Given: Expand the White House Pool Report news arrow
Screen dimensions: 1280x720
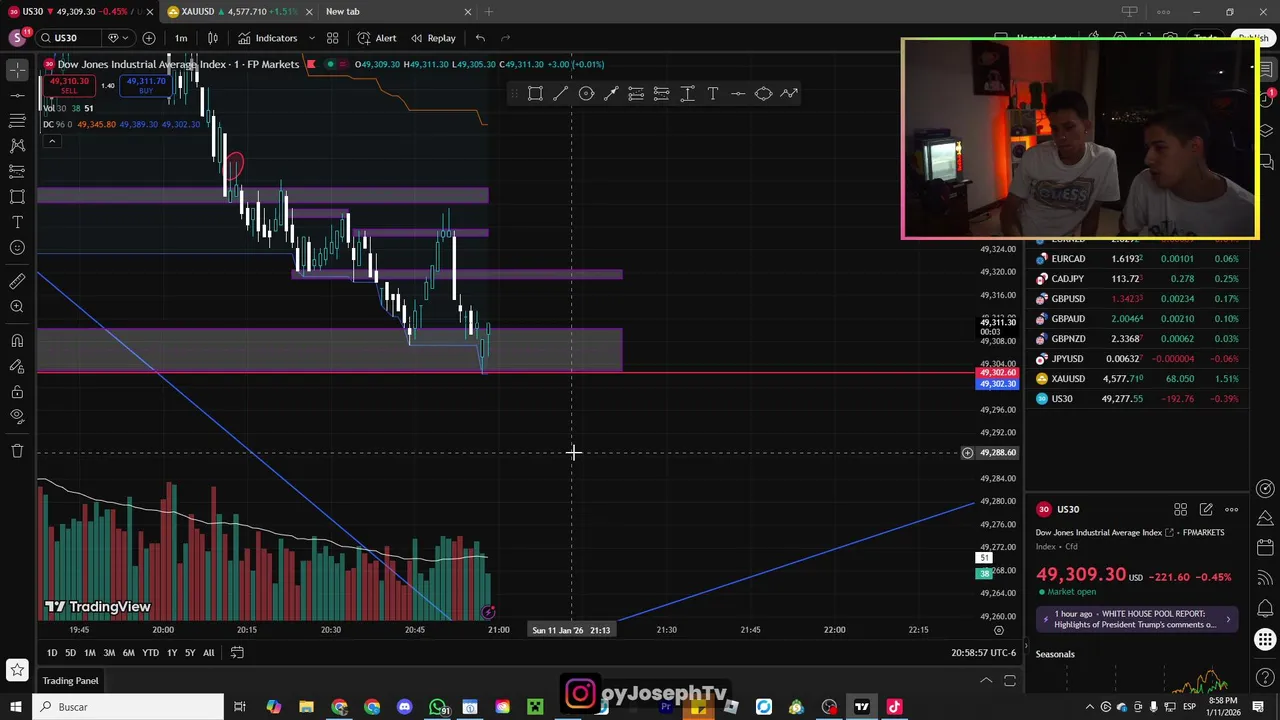Looking at the screenshot, I should pyautogui.click(x=1228, y=620).
